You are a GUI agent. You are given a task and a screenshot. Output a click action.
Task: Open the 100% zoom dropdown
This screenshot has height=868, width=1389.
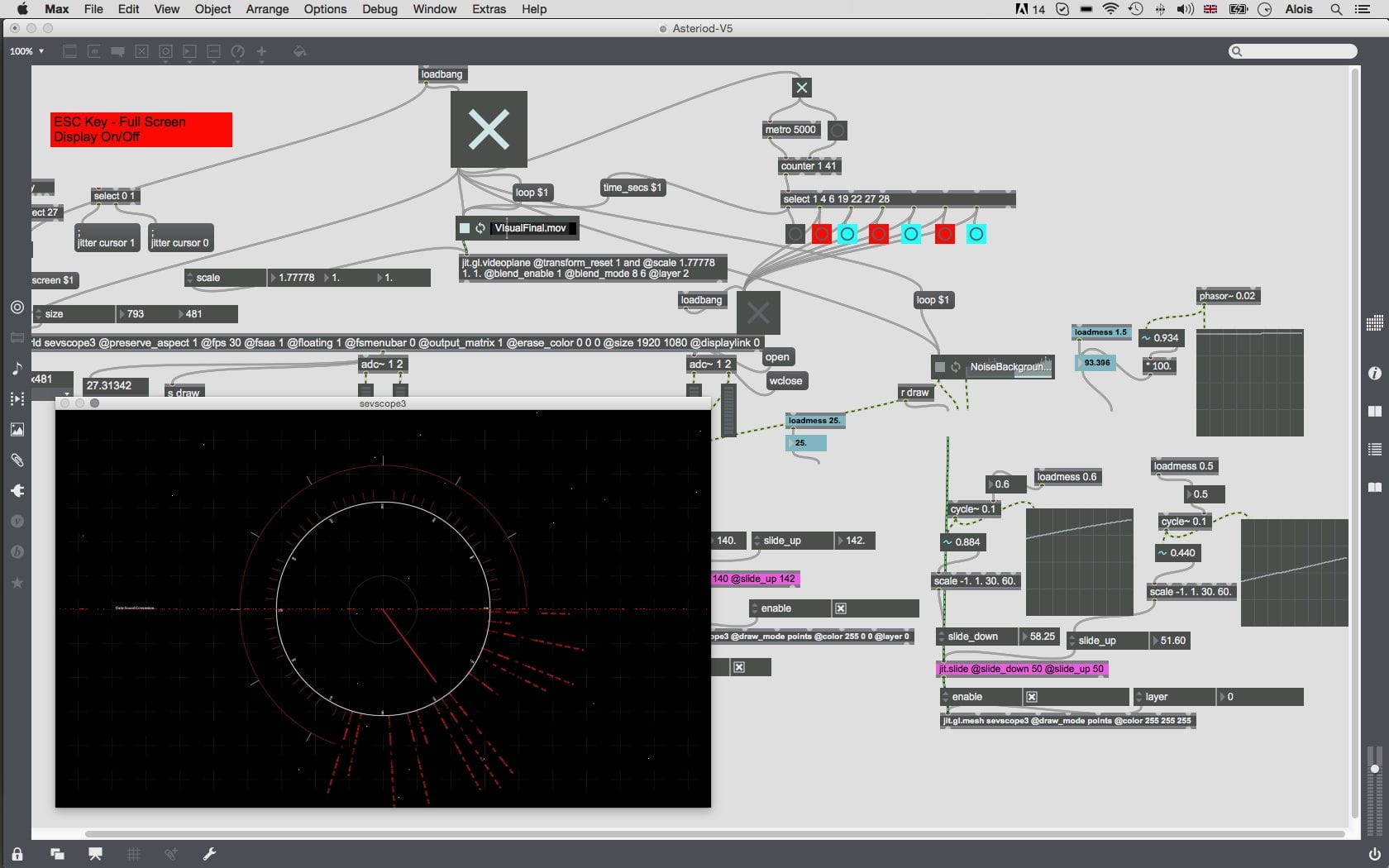click(26, 51)
